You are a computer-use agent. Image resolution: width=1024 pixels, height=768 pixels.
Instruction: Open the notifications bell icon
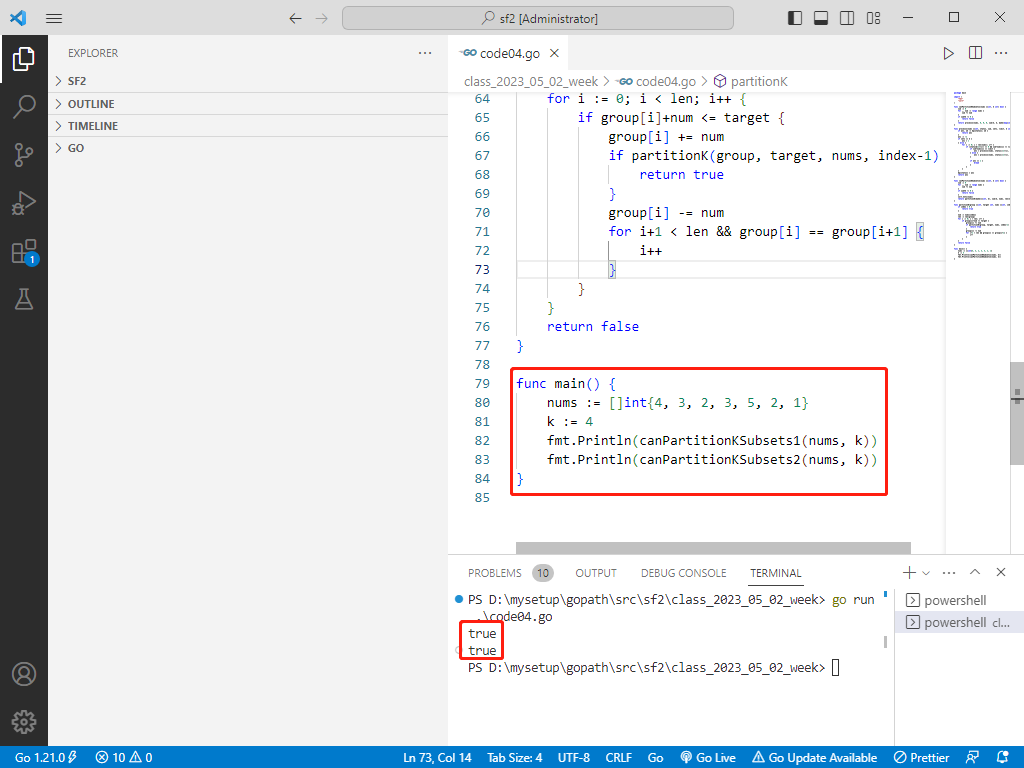(1003, 757)
